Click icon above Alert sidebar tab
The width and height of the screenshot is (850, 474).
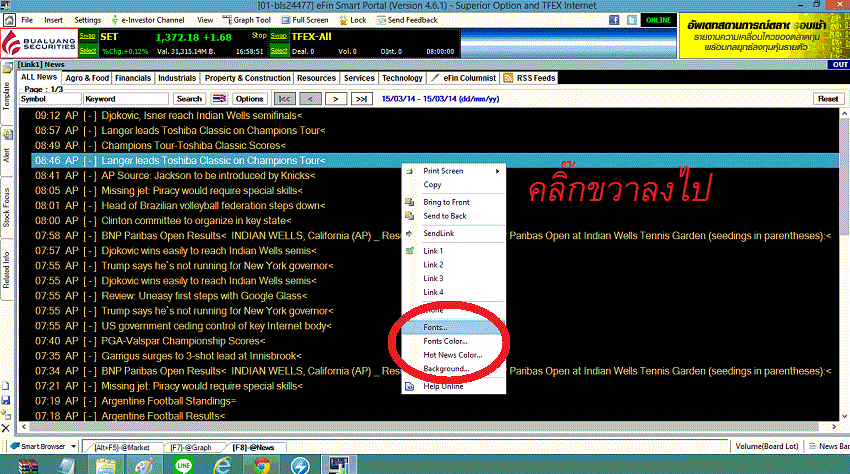7,134
